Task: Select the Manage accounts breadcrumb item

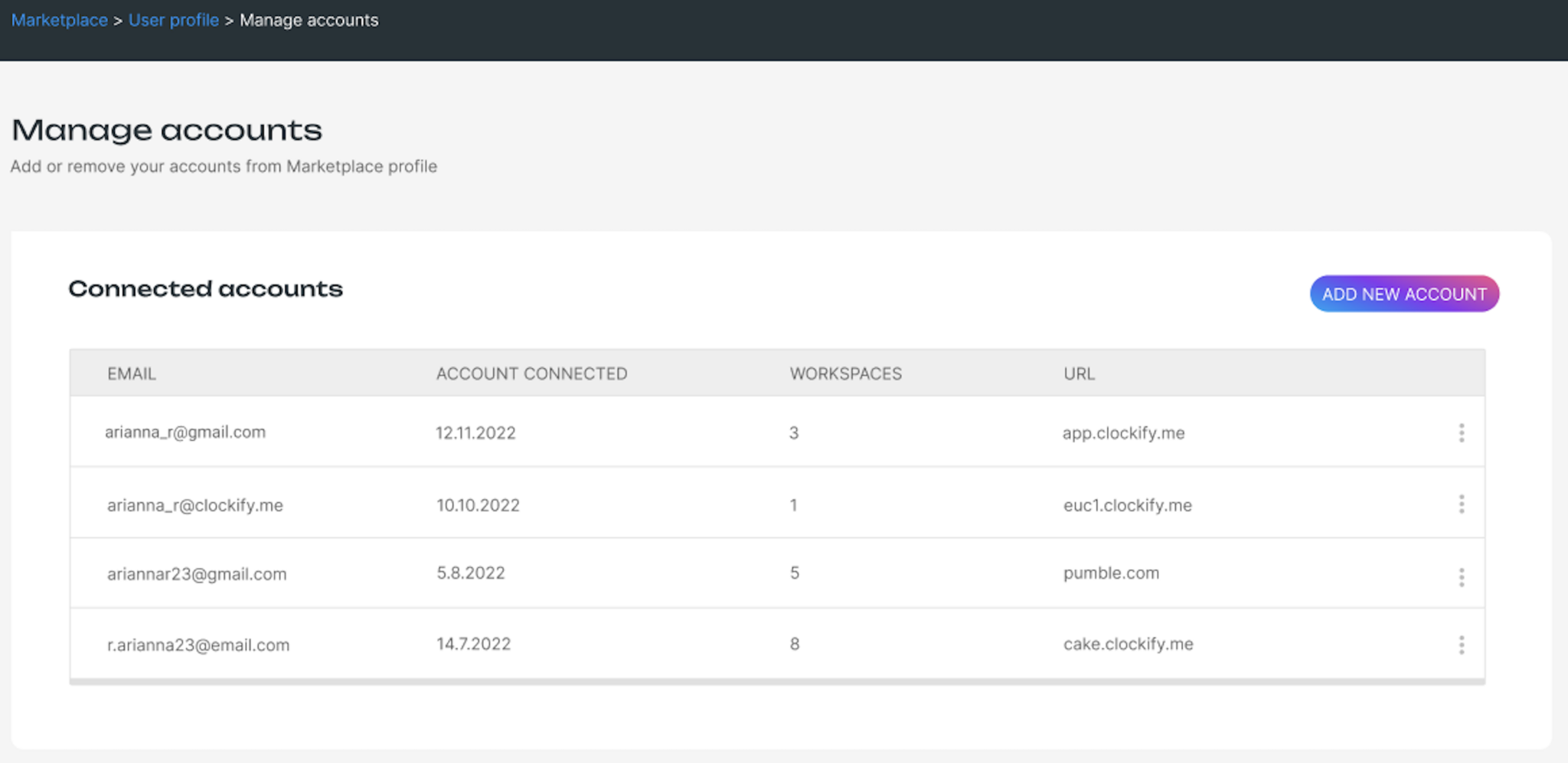Action: (309, 20)
